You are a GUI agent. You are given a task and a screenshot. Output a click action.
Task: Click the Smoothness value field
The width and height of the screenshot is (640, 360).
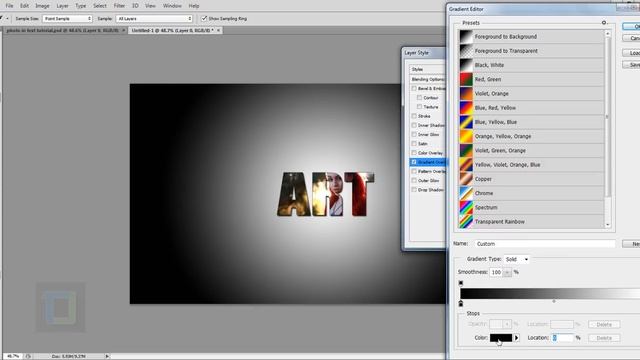pyautogui.click(x=496, y=272)
